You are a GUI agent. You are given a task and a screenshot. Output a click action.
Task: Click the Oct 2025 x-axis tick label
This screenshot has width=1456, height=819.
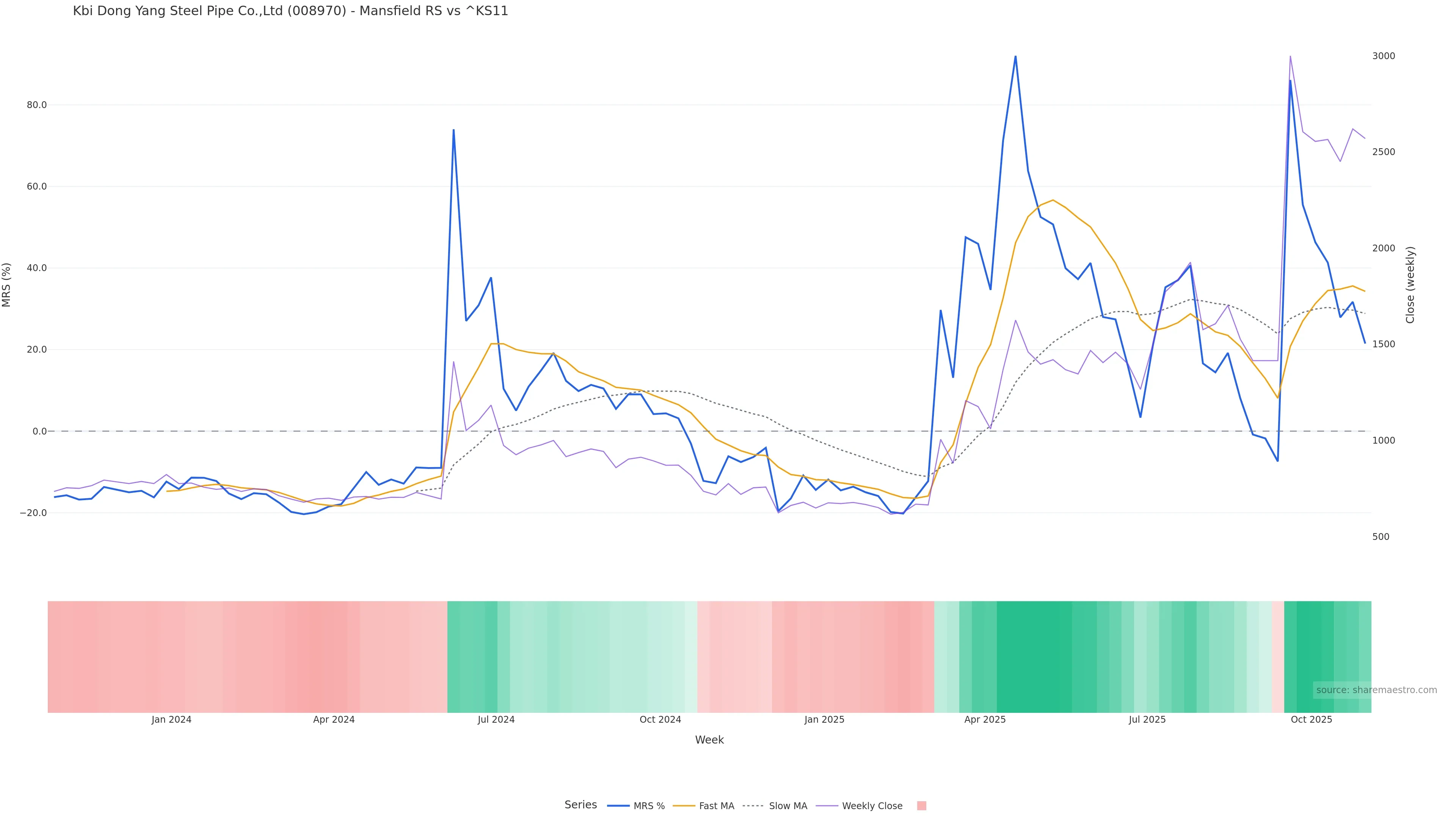pos(1311,720)
